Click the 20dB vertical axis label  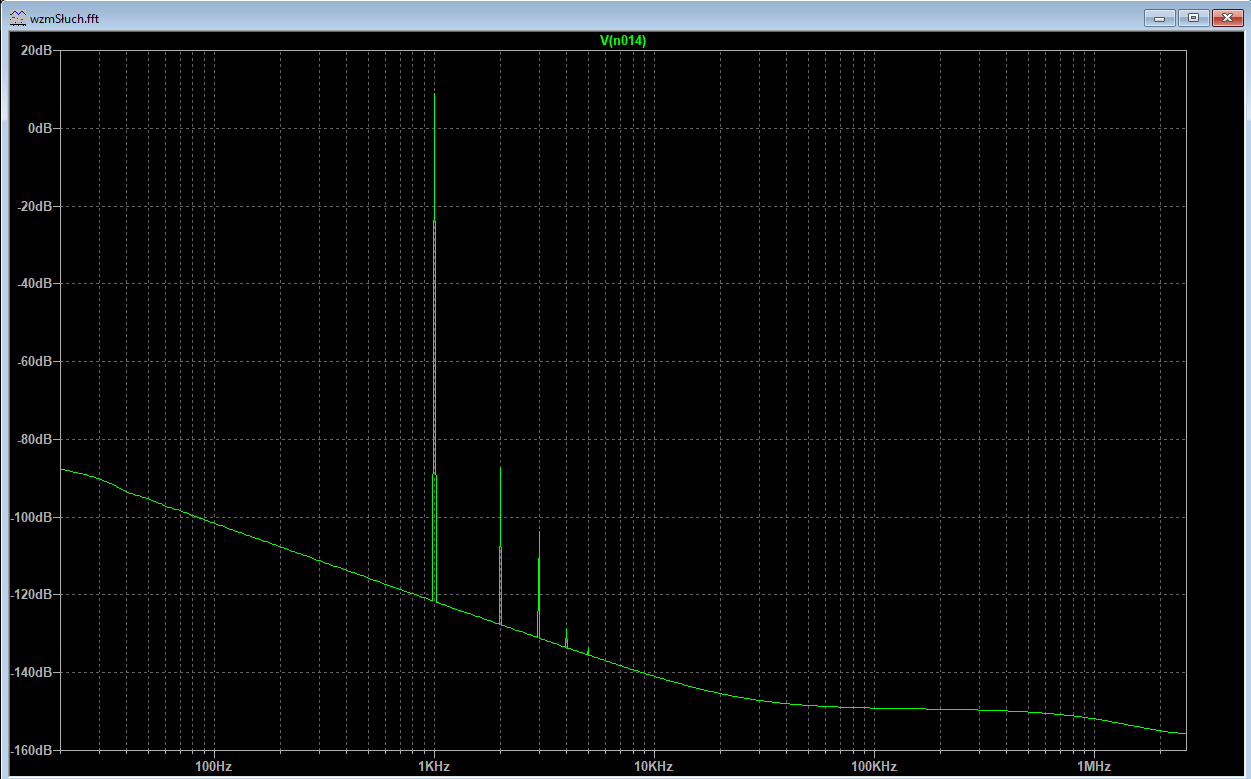pos(36,51)
